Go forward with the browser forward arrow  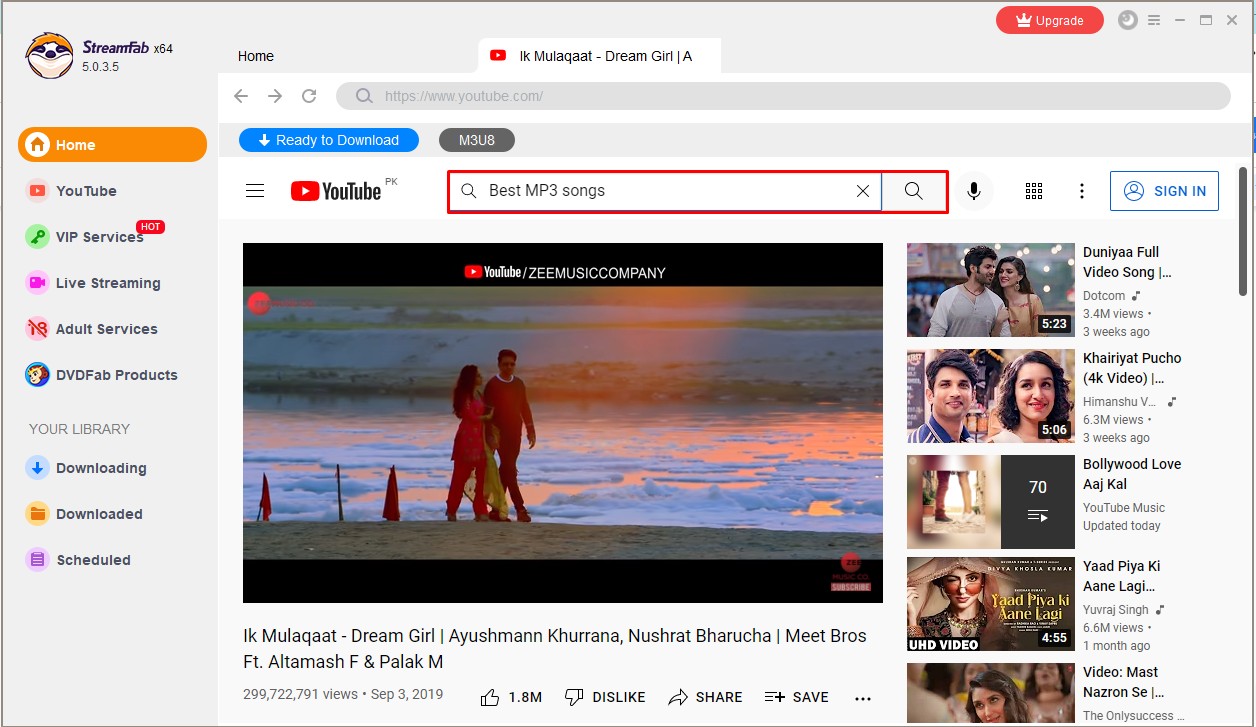pyautogui.click(x=275, y=96)
